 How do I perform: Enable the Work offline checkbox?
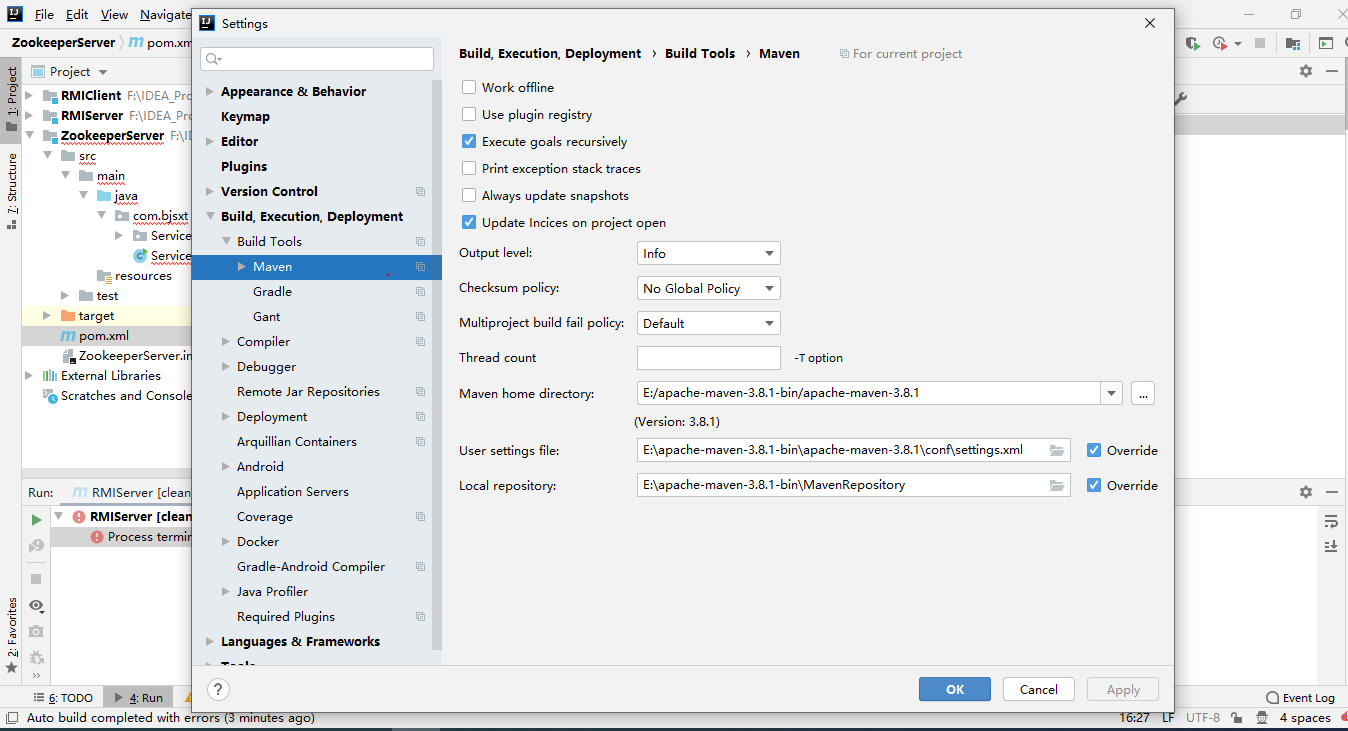(x=469, y=88)
